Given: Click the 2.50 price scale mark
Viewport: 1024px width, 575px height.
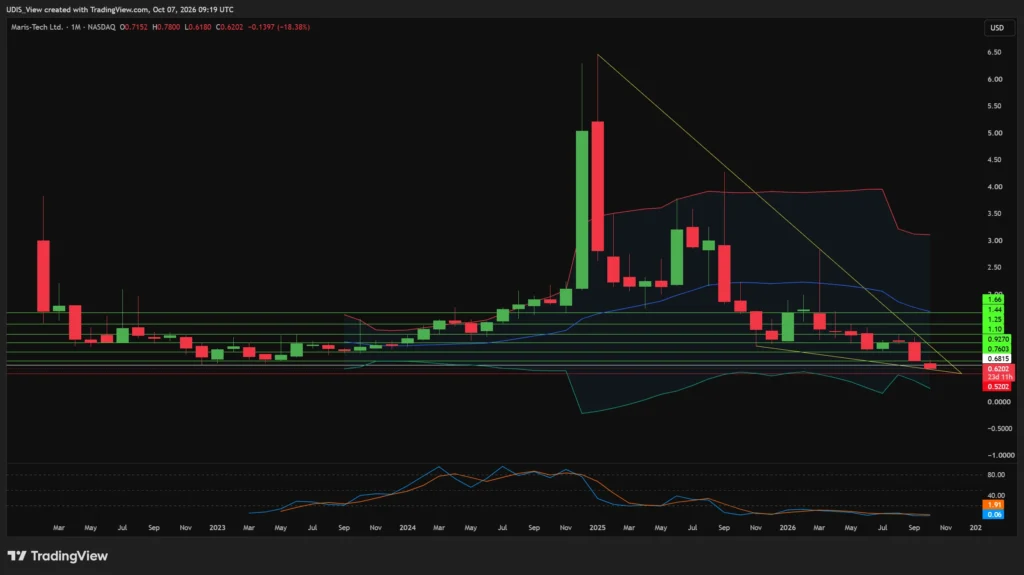Looking at the screenshot, I should pyautogui.click(x=995, y=267).
